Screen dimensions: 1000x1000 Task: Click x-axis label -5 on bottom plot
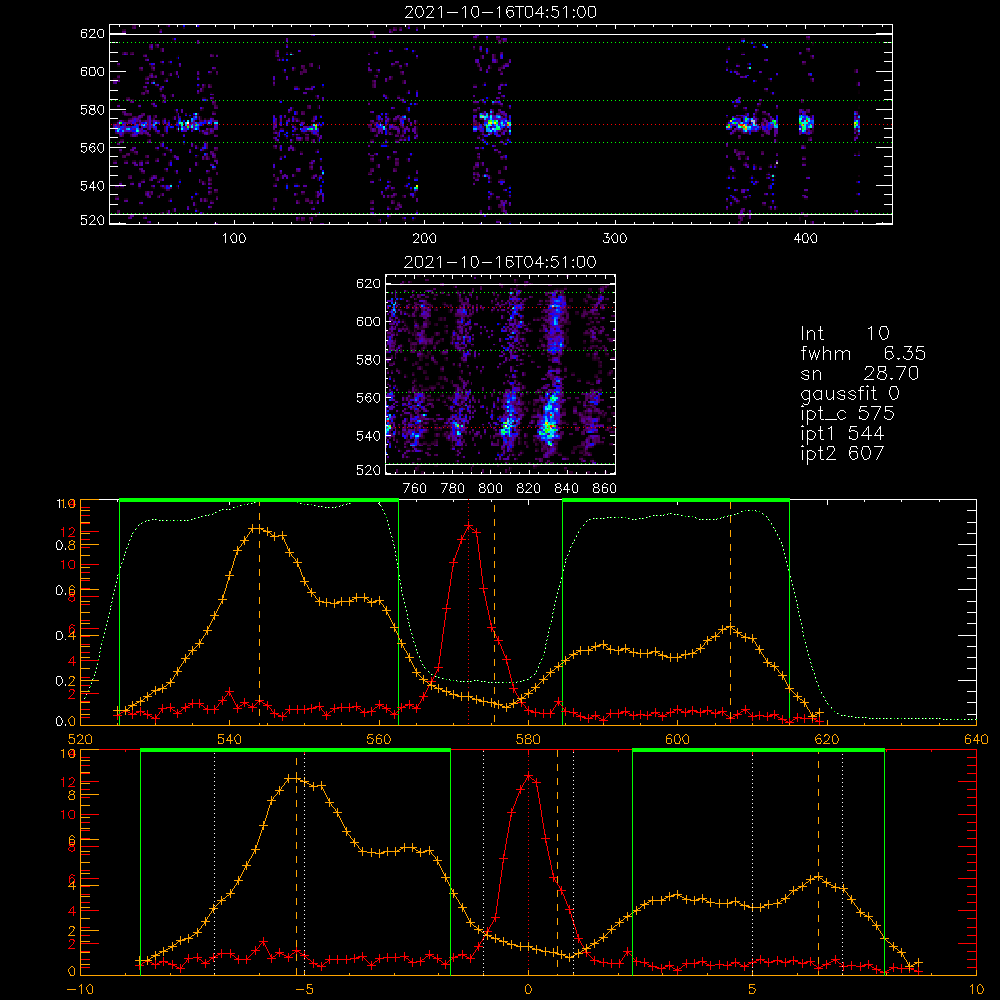point(304,990)
